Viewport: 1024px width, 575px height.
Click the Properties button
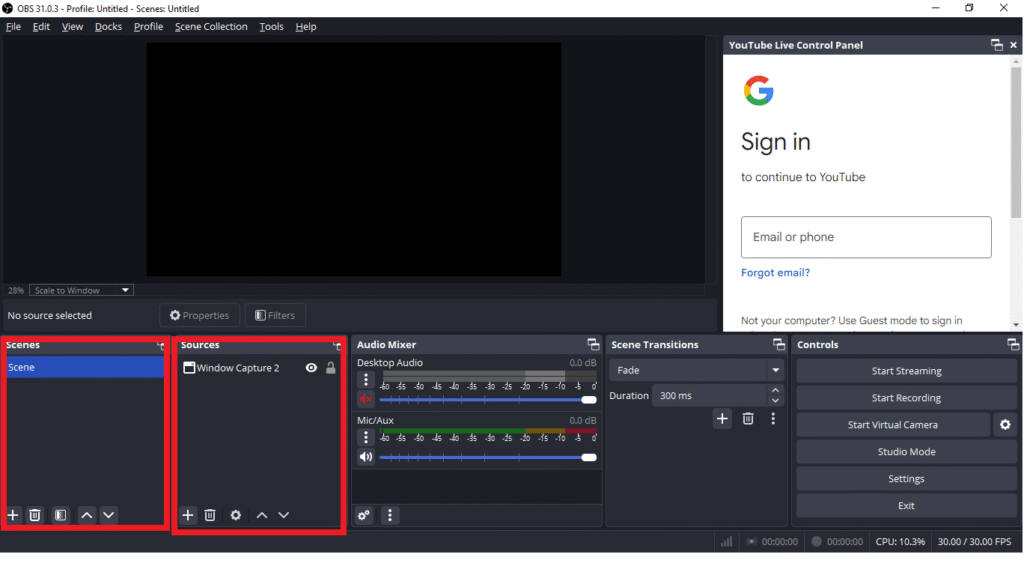pos(200,316)
